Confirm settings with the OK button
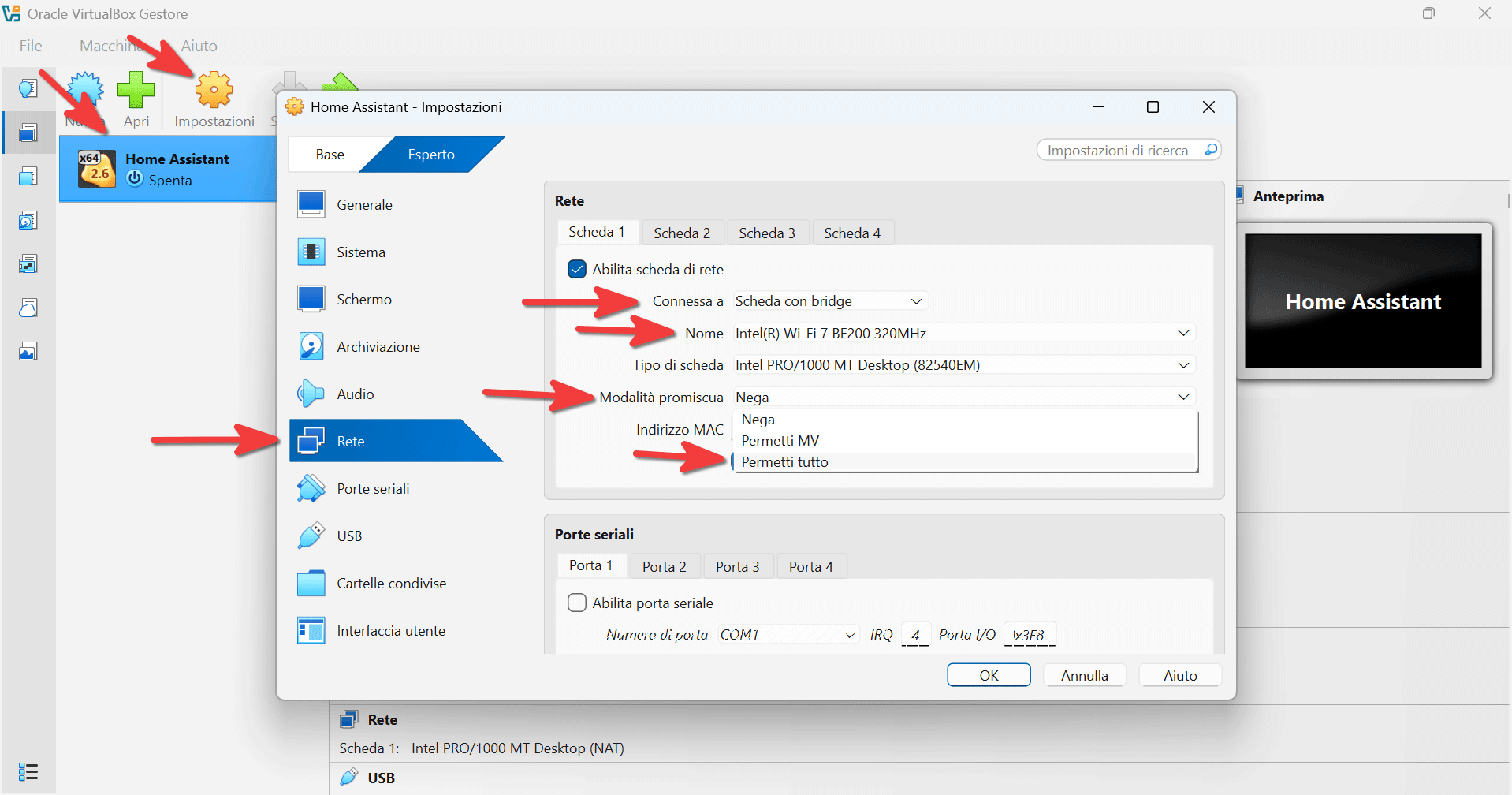Screen dimensions: 1512x795 point(989,675)
